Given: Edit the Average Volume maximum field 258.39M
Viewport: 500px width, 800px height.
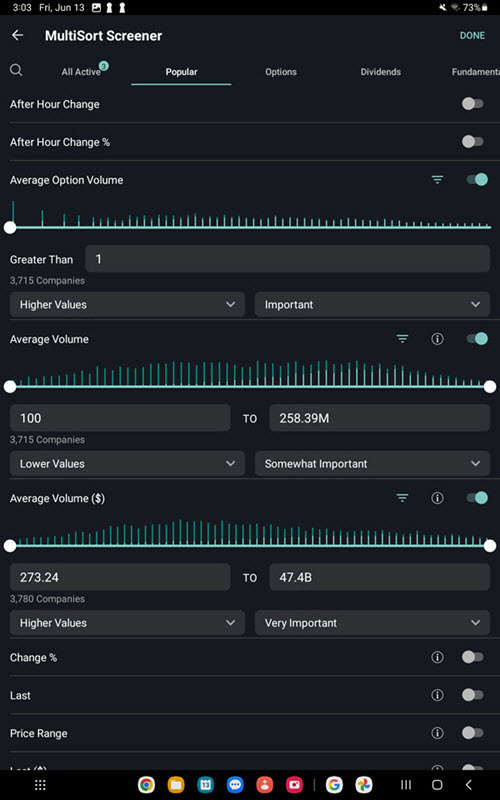Looking at the screenshot, I should [x=380, y=418].
